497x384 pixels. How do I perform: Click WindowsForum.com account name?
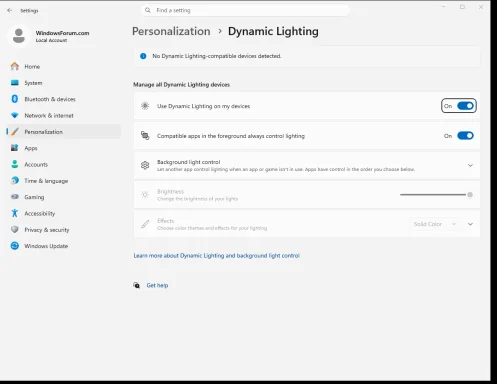(62, 33)
